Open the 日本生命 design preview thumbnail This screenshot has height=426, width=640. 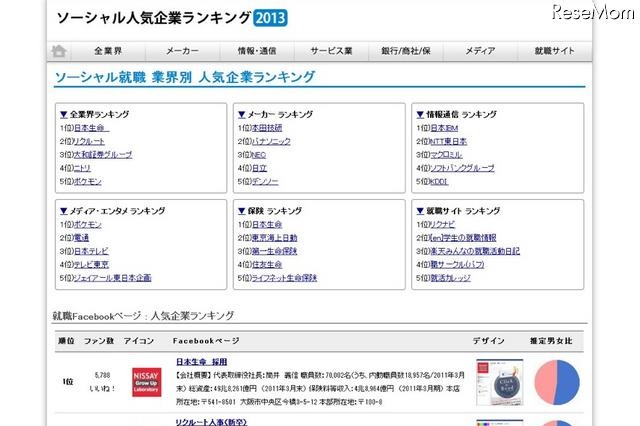click(500, 382)
